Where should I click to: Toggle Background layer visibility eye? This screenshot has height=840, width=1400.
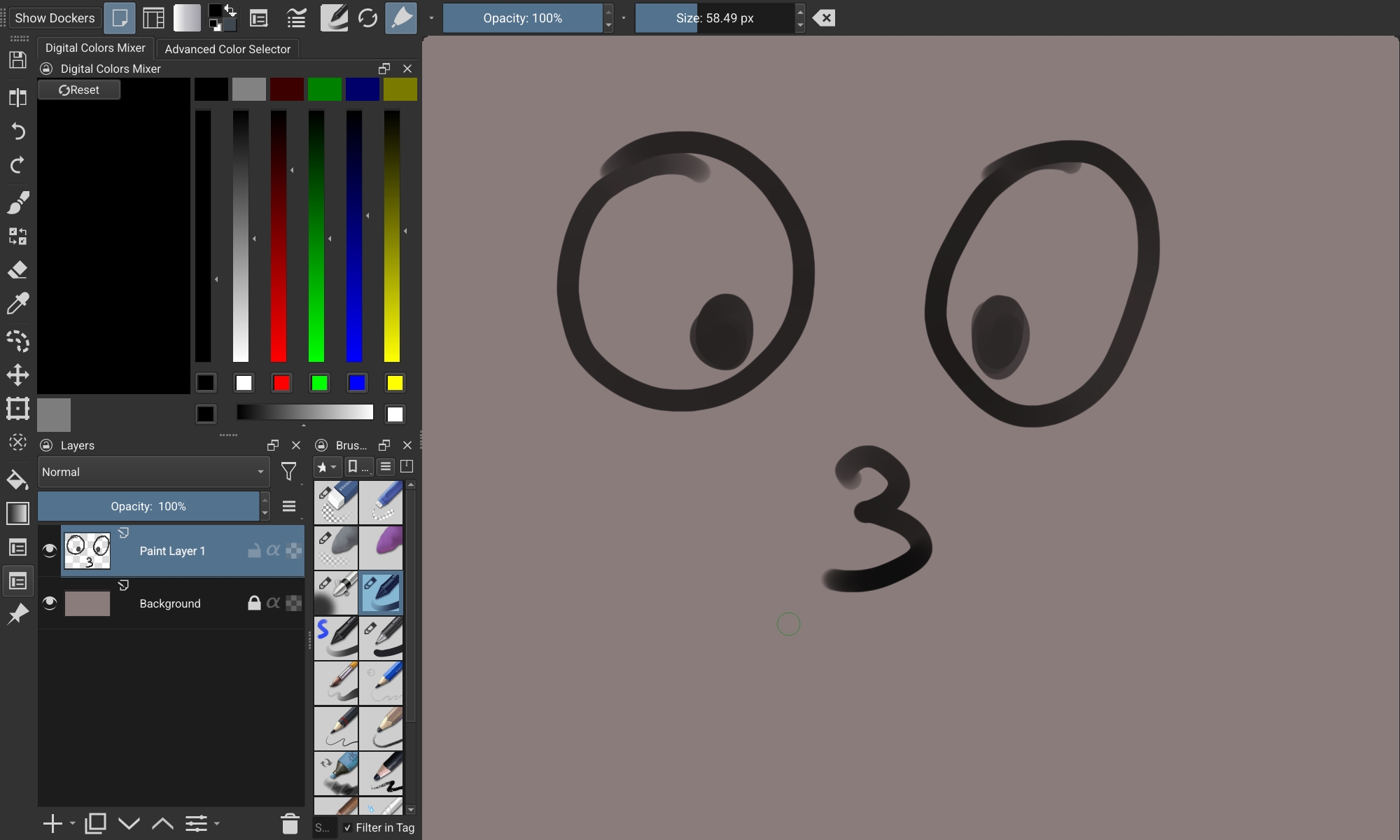pos(49,603)
